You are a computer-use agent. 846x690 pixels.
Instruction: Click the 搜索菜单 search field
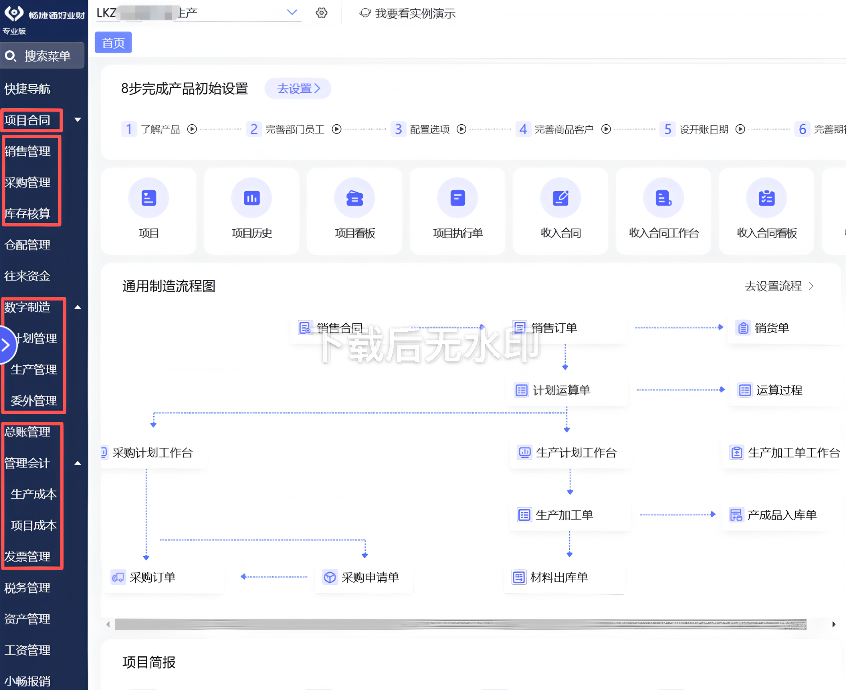coord(45,55)
